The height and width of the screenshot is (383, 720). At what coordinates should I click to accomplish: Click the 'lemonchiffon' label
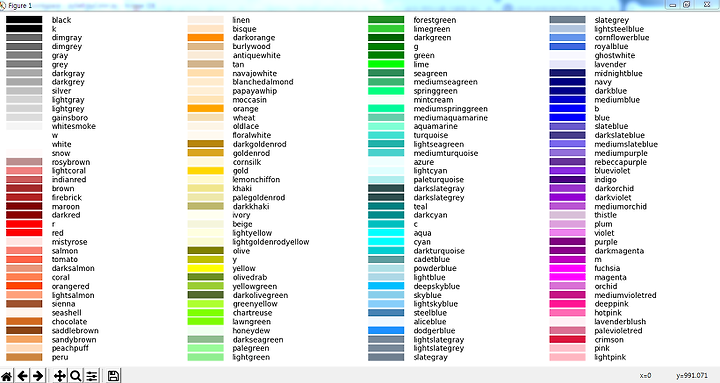pos(256,180)
